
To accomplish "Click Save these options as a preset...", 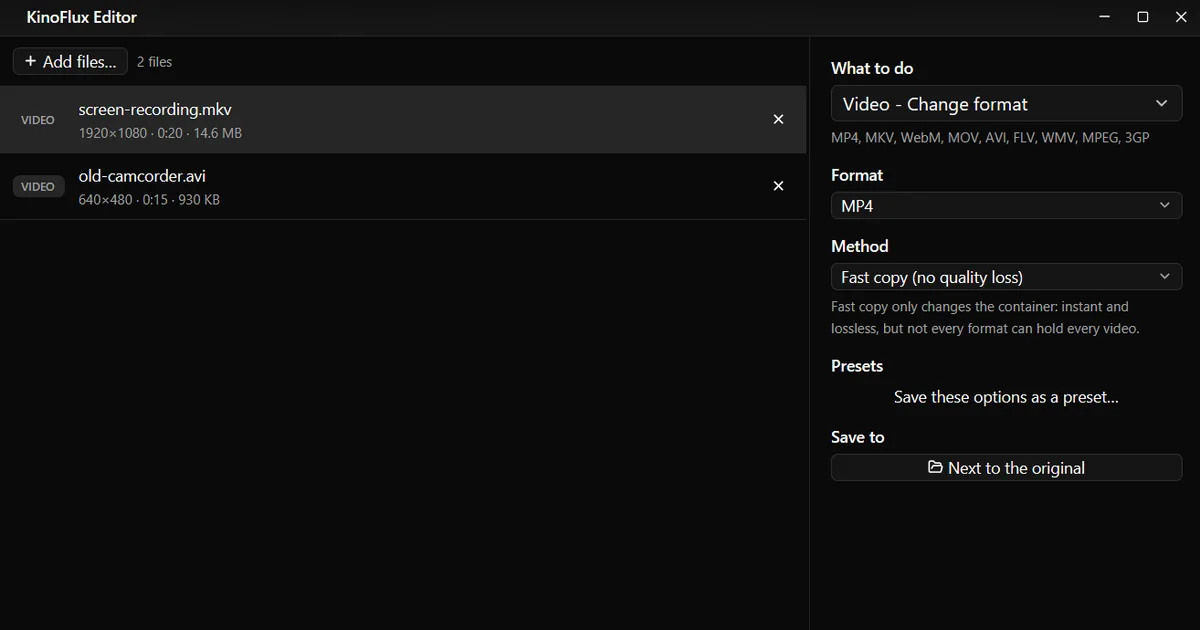I will click(1006, 397).
